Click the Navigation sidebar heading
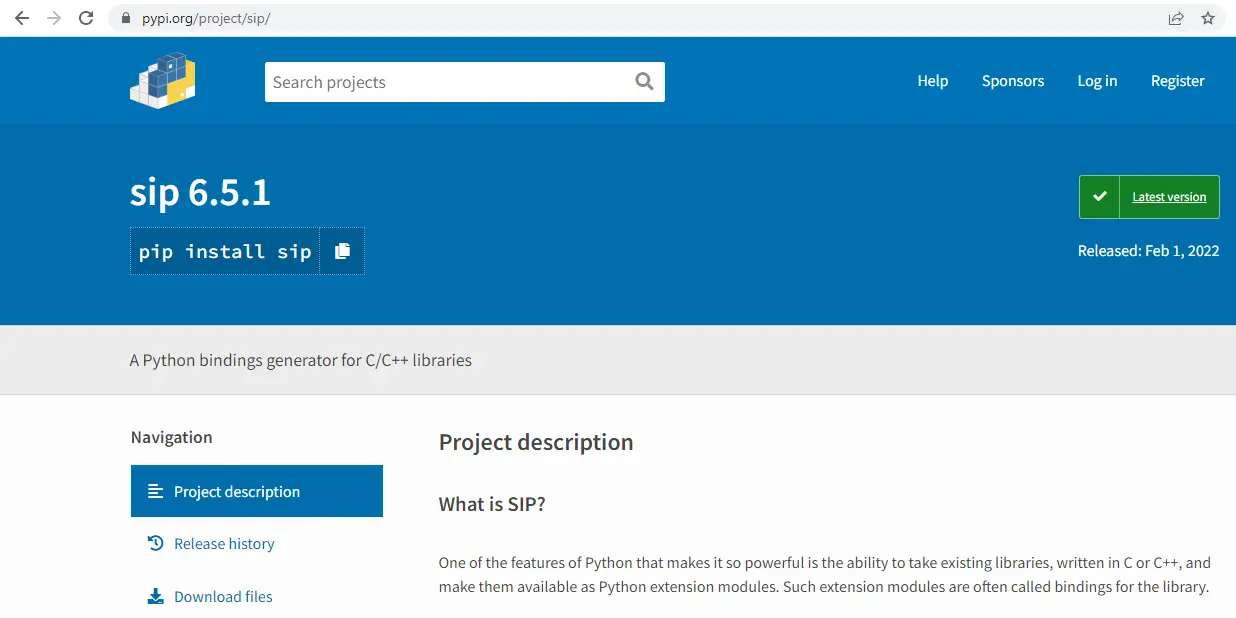Image resolution: width=1236 pixels, height=618 pixels. pos(171,437)
